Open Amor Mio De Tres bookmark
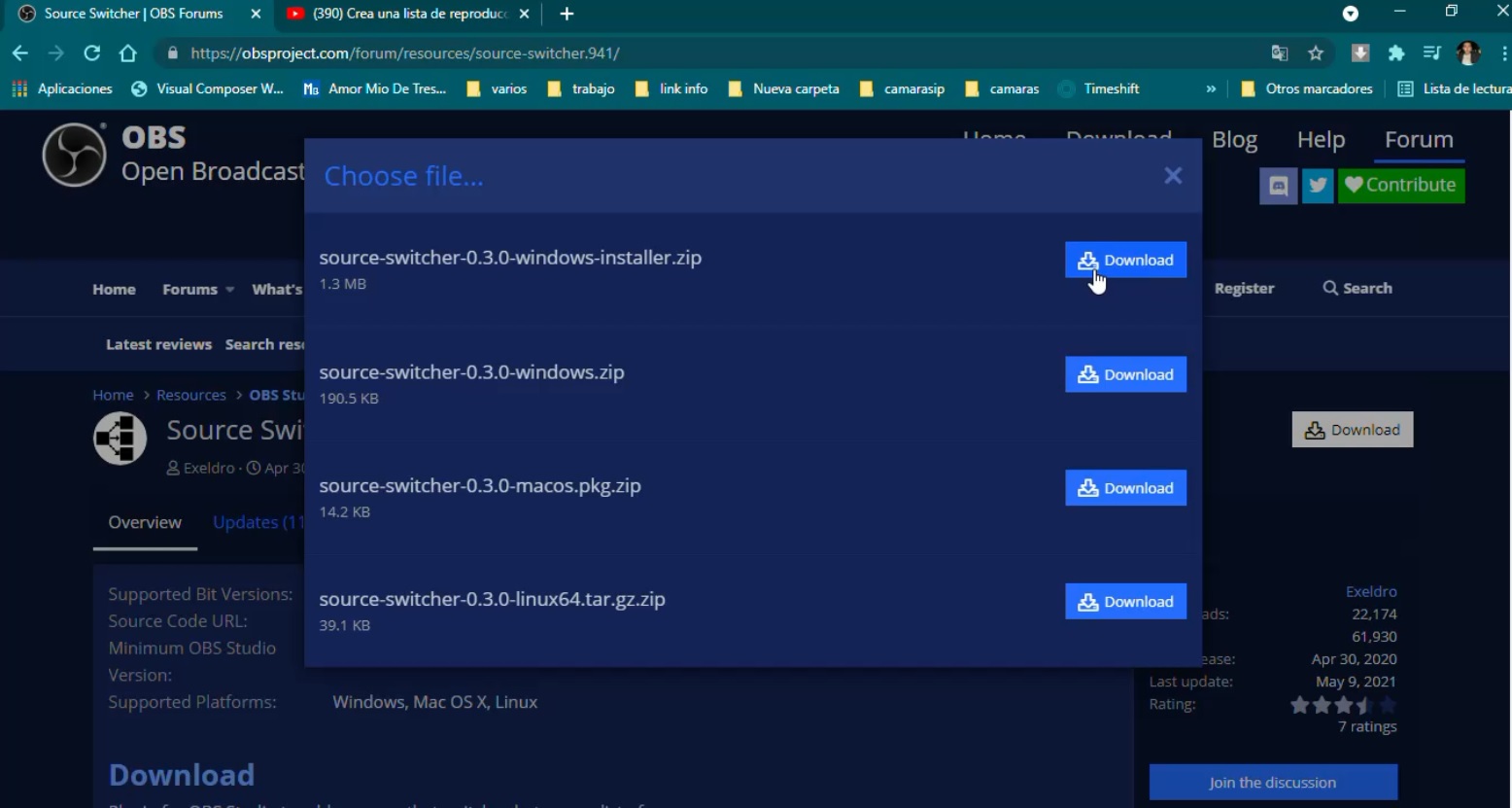 point(375,88)
